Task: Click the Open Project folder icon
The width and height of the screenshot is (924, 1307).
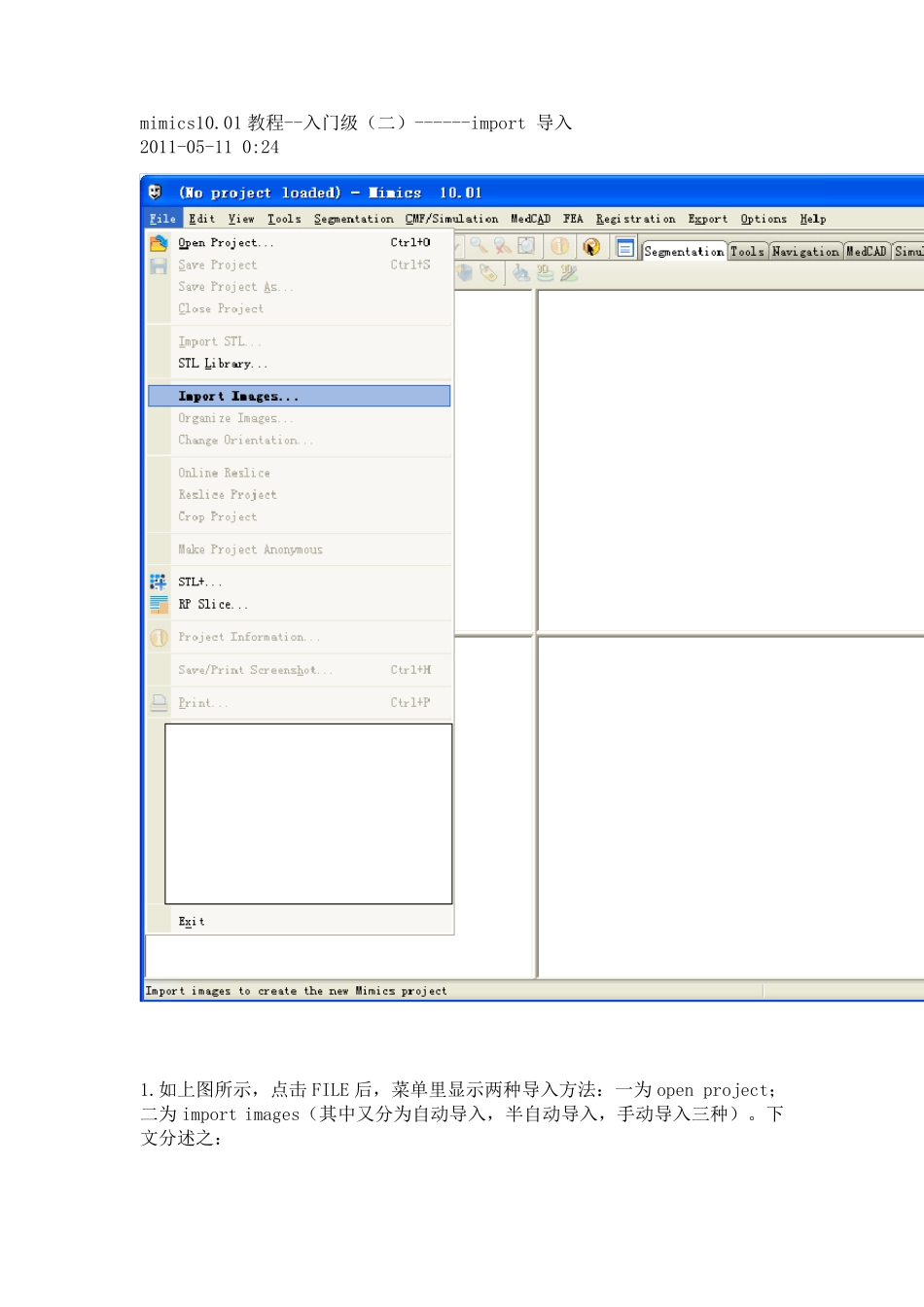Action: 159,243
